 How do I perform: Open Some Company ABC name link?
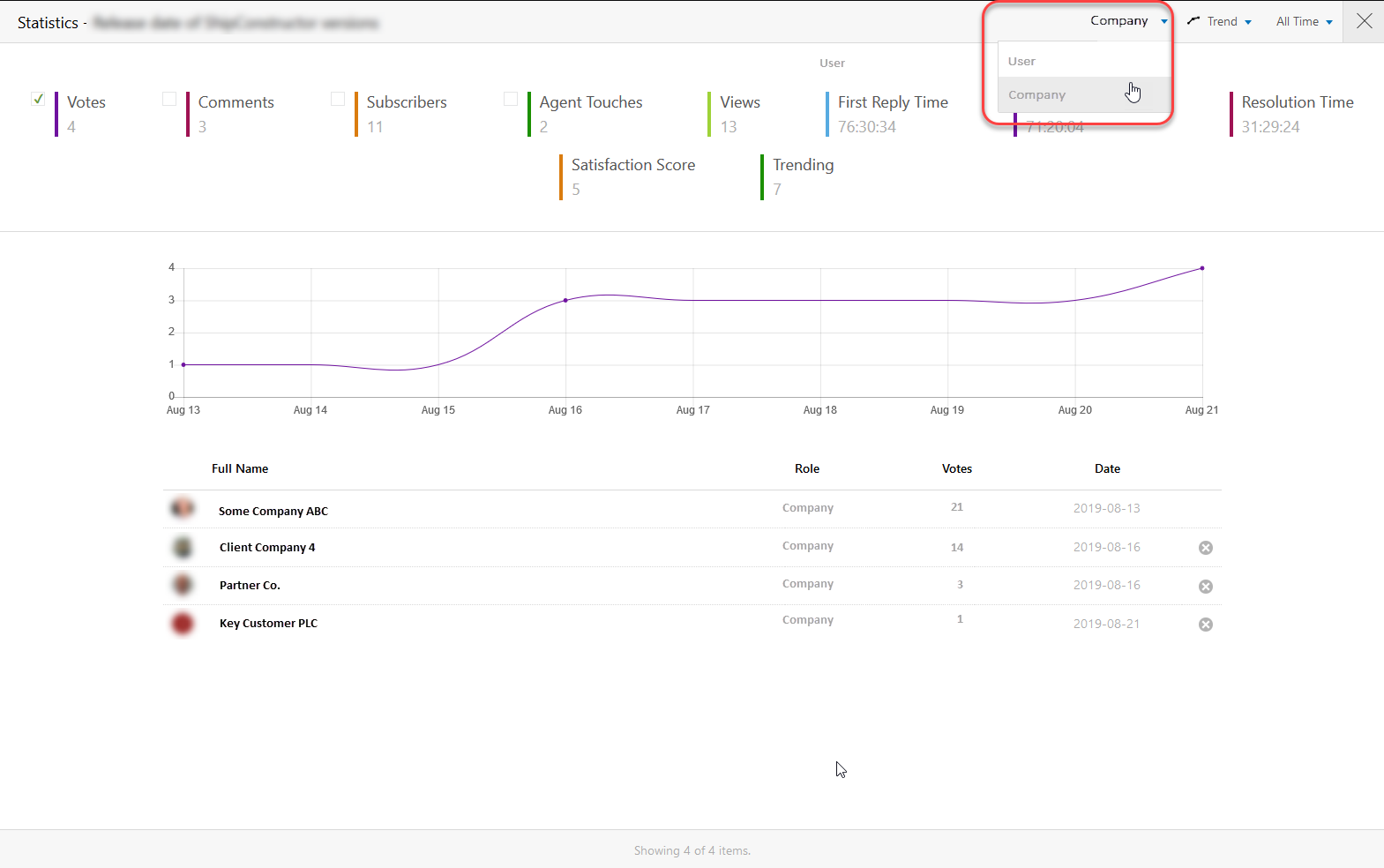click(273, 512)
